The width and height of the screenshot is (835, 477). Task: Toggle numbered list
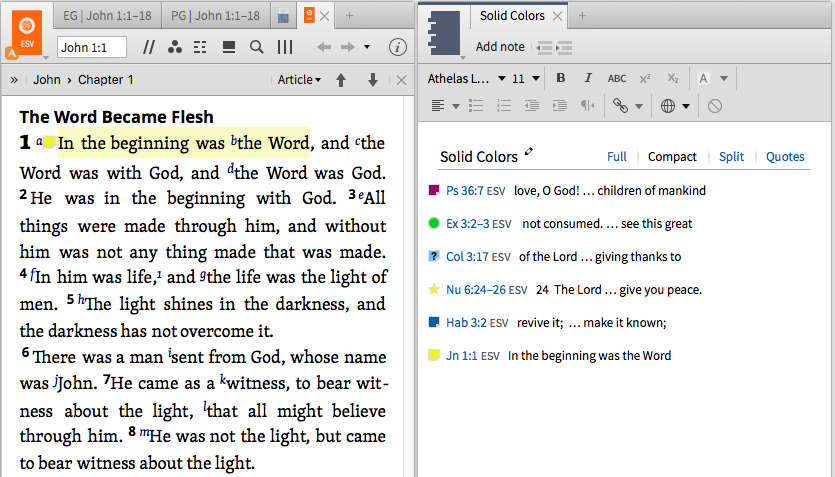point(503,106)
